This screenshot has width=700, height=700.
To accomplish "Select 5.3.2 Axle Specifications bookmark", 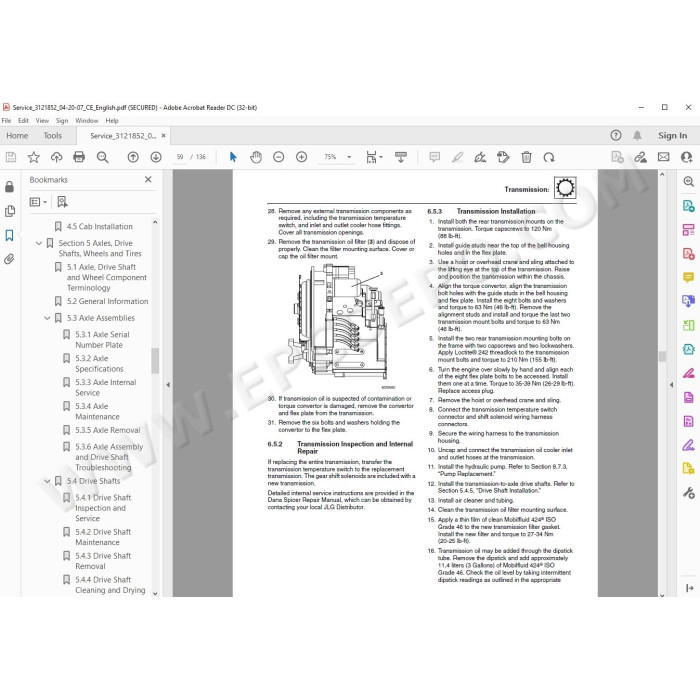I will [x=99, y=363].
